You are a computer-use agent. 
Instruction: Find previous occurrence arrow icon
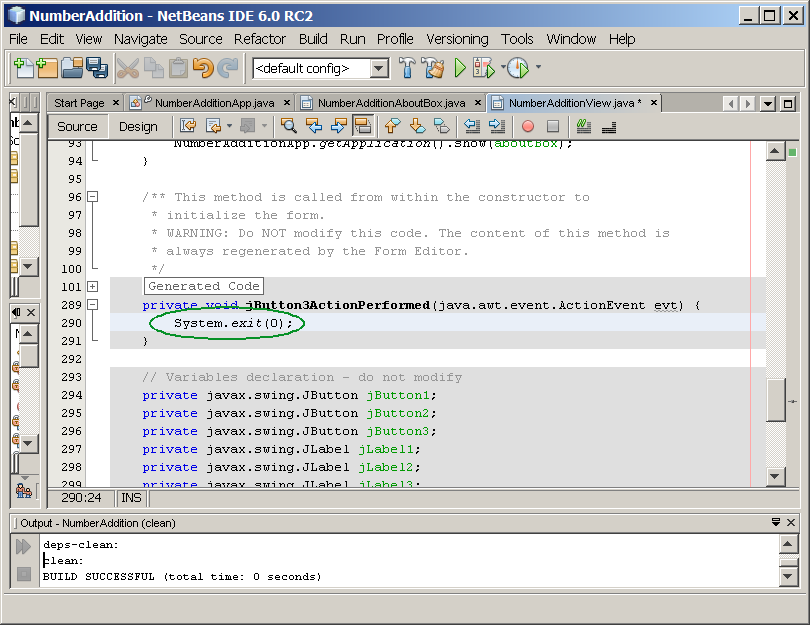[314, 126]
